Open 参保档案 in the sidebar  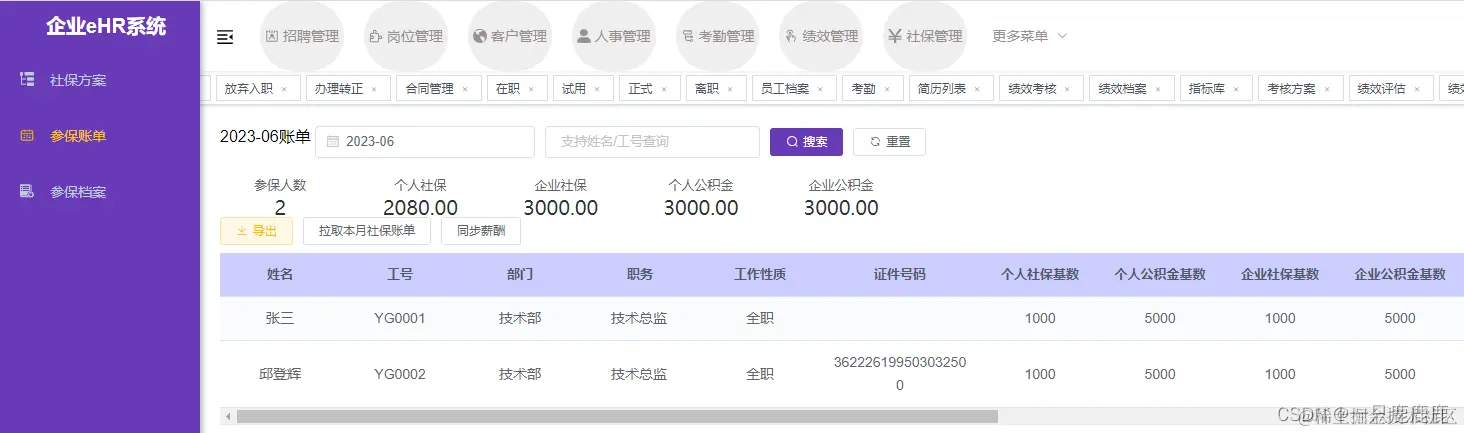coord(100,192)
